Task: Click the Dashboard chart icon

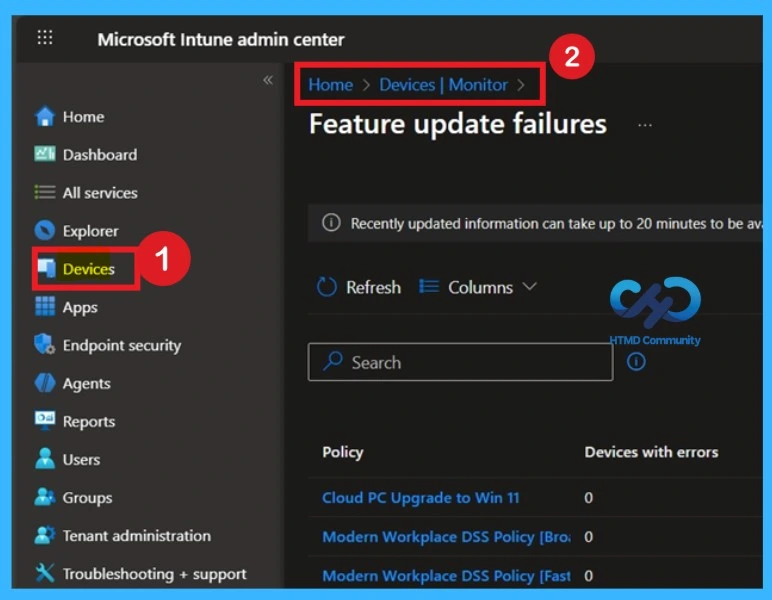Action: [45, 154]
